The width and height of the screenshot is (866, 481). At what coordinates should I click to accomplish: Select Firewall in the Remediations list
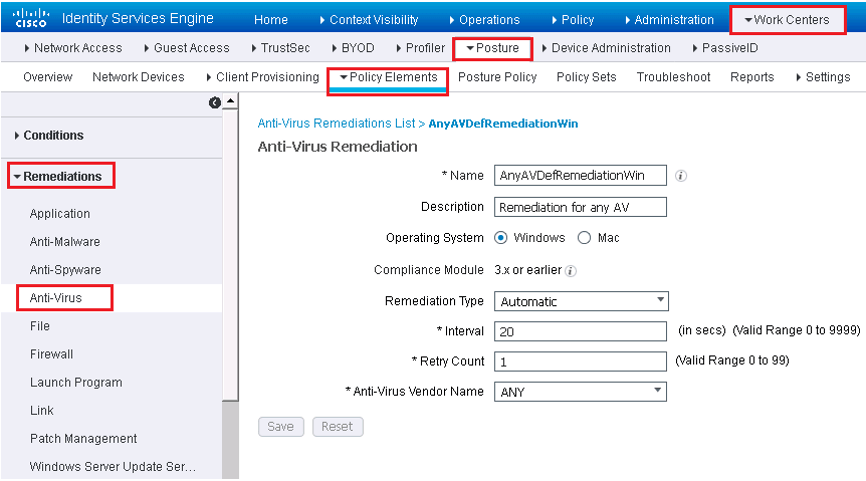click(51, 354)
